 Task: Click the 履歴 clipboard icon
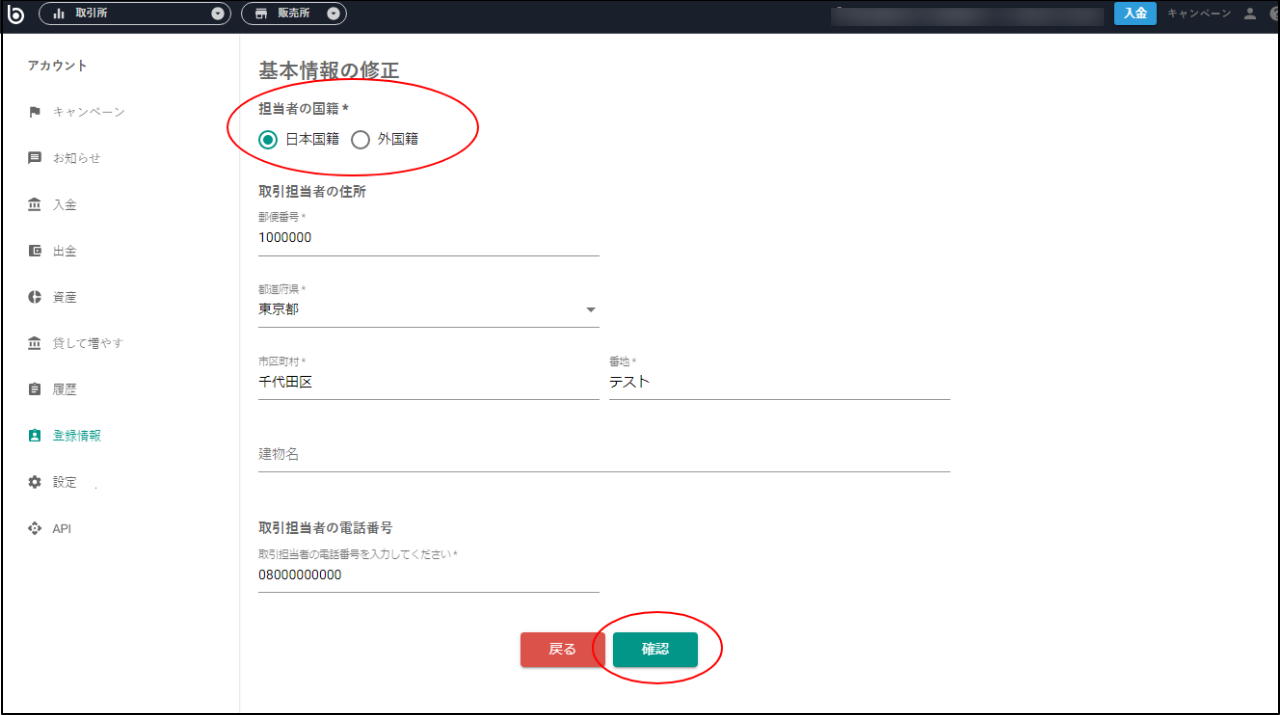(x=35, y=389)
